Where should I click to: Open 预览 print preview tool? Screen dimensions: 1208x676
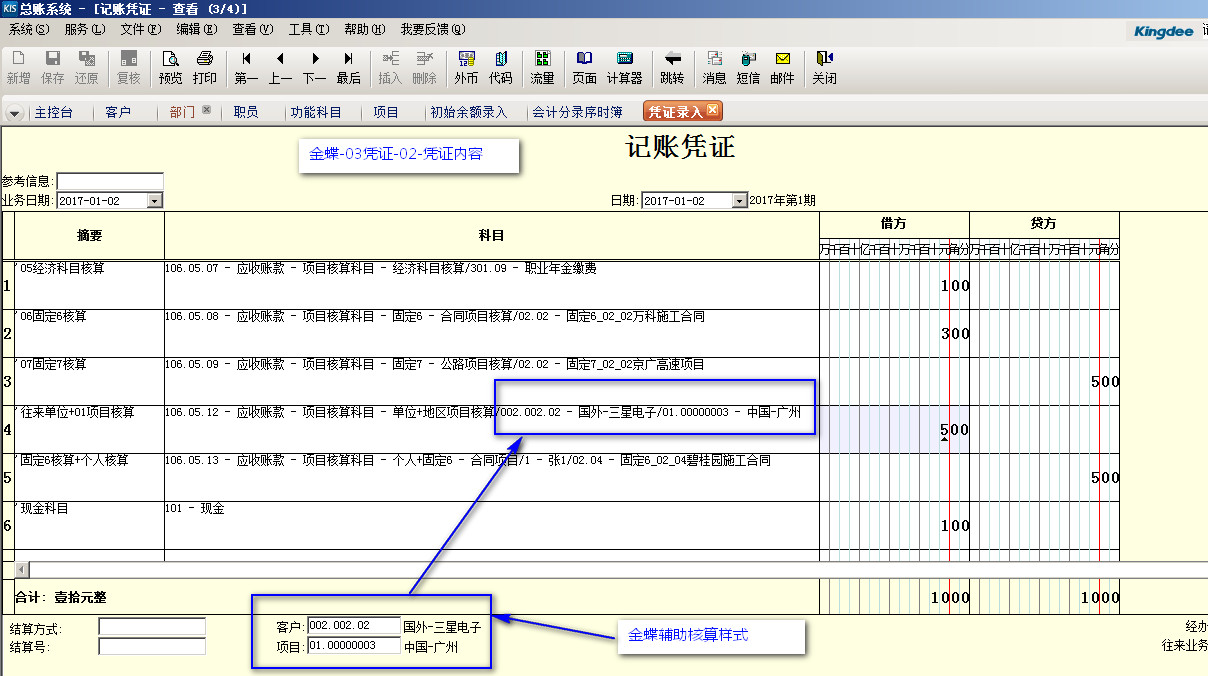tap(170, 66)
